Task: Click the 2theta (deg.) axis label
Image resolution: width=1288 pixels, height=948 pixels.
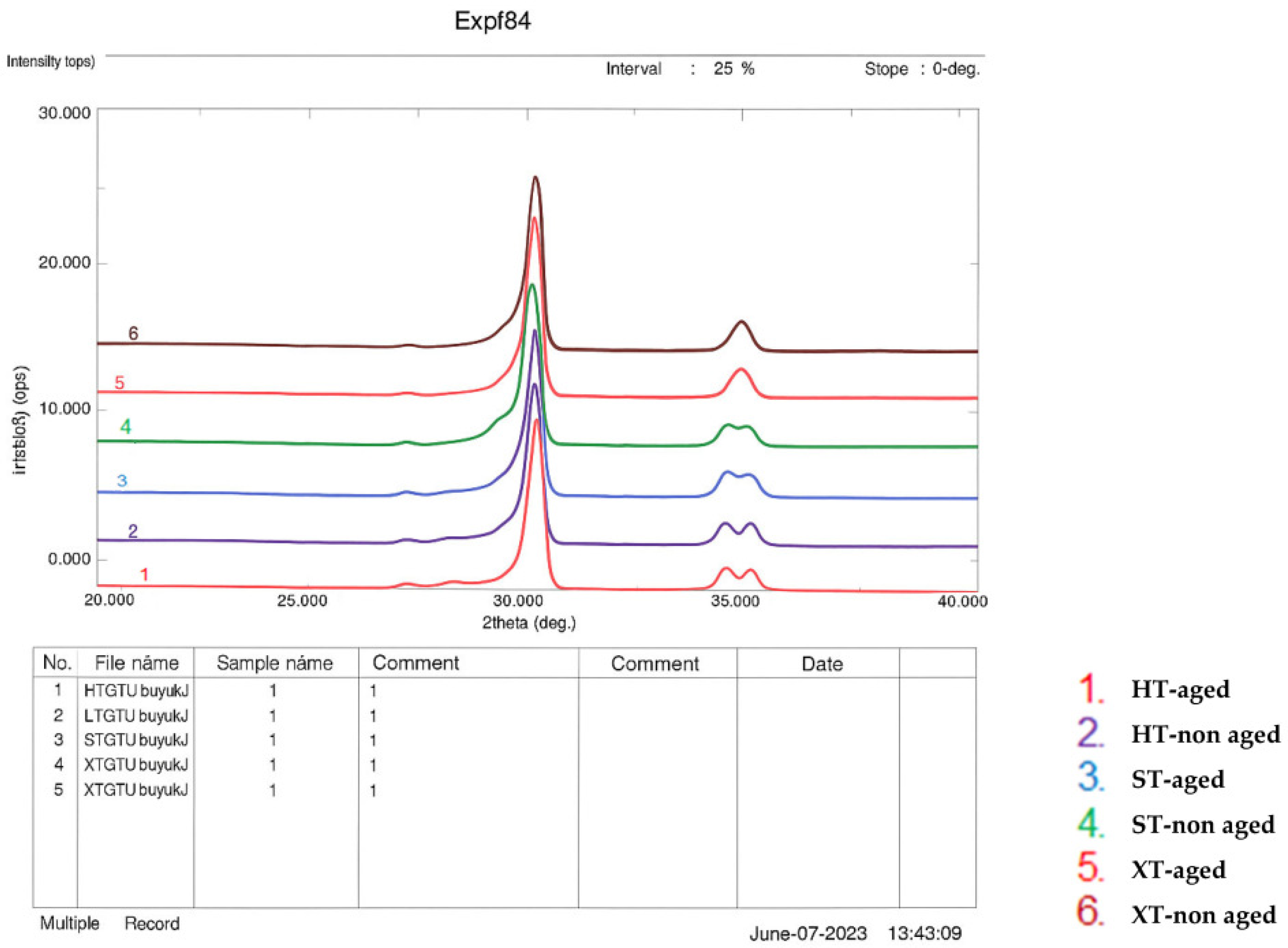Action: [528, 623]
